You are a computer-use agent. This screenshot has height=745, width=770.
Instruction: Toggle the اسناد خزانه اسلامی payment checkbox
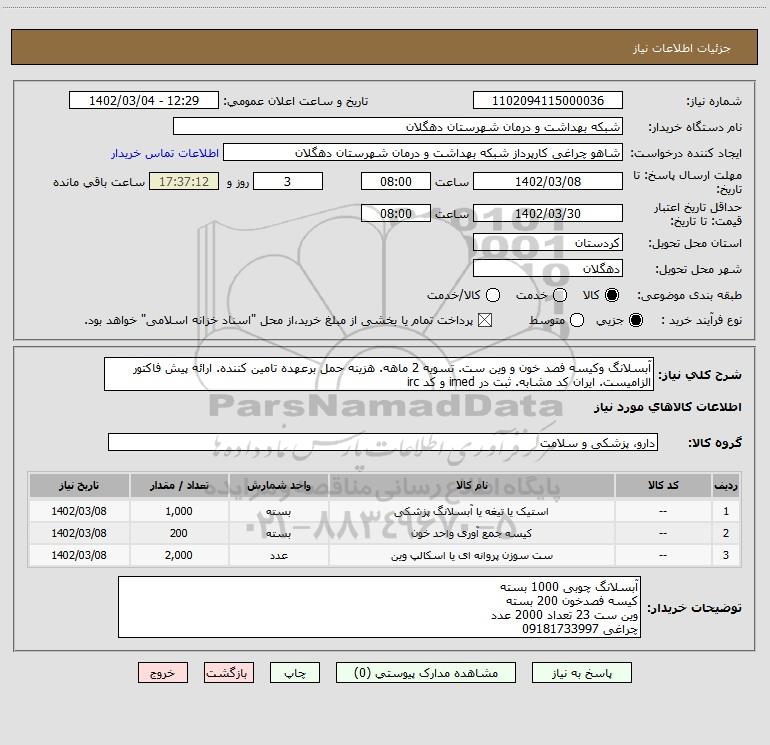click(x=485, y=321)
